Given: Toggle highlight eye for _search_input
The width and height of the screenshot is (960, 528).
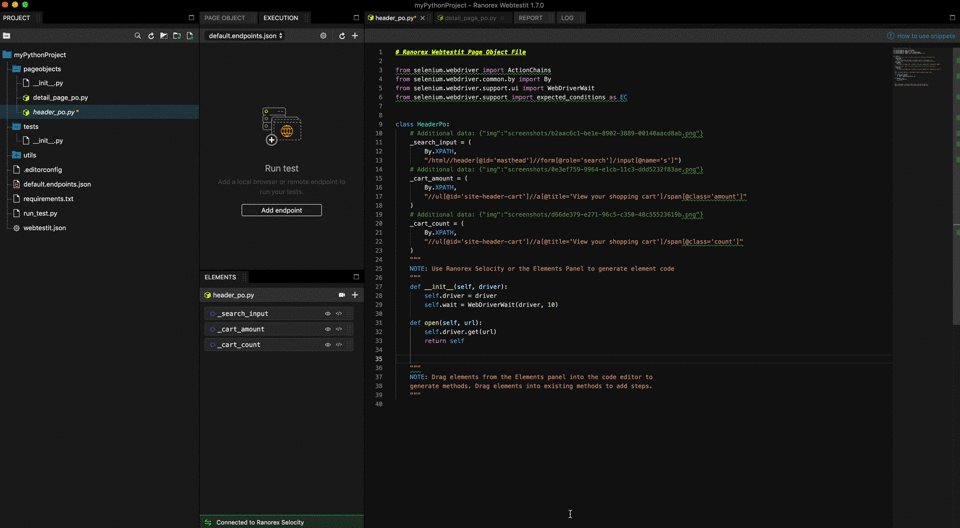Looking at the screenshot, I should (x=328, y=314).
